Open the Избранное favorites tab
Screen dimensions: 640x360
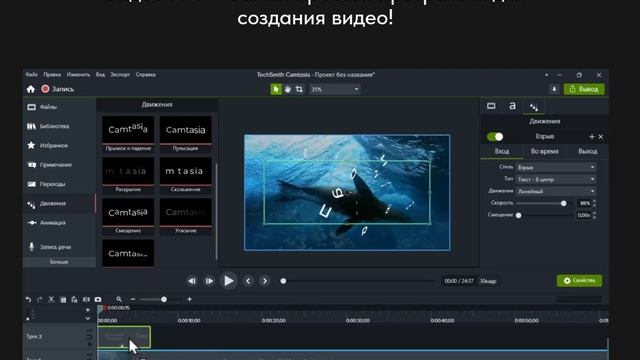coord(59,145)
